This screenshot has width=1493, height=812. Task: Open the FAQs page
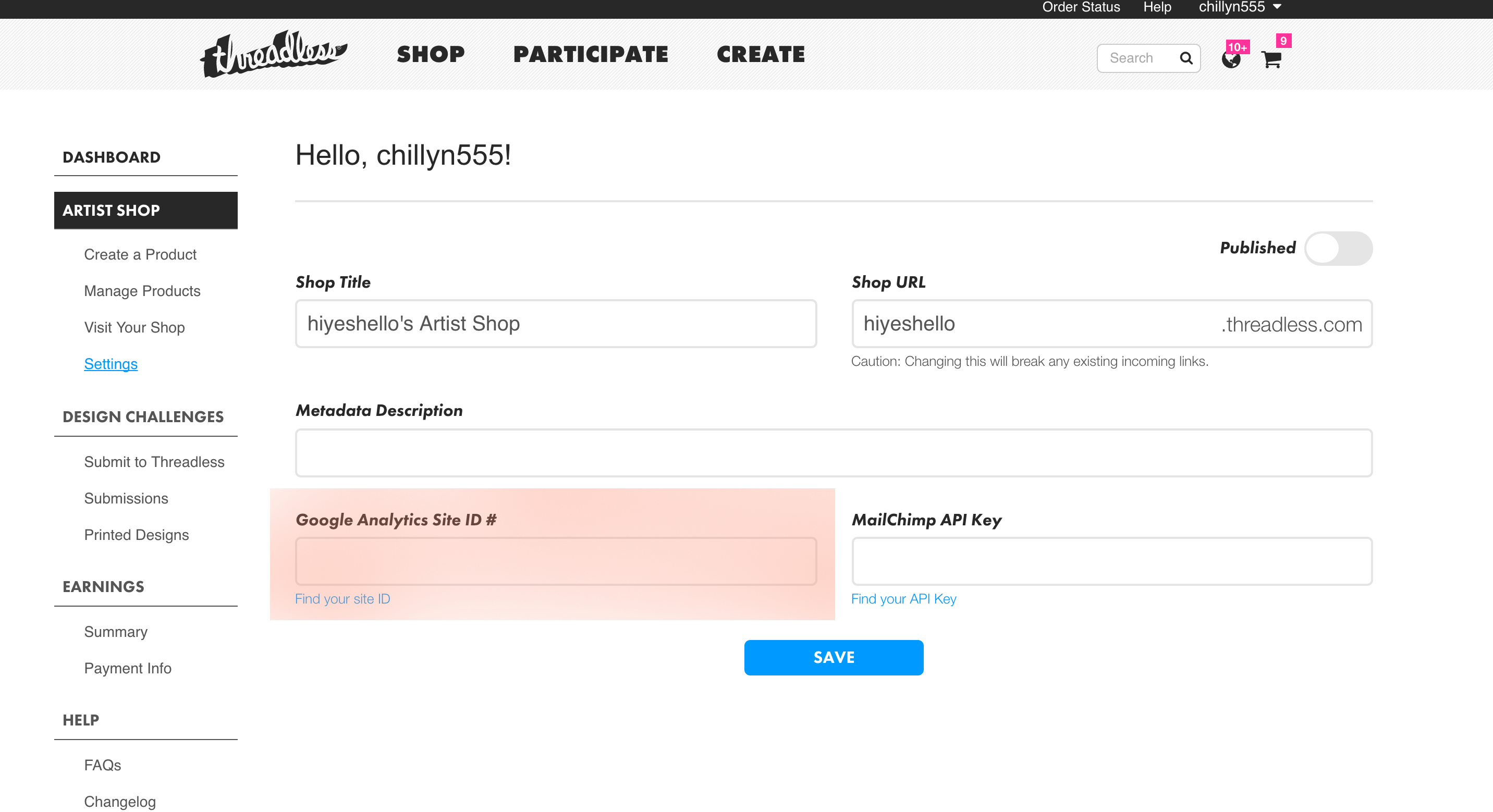[x=103, y=765]
